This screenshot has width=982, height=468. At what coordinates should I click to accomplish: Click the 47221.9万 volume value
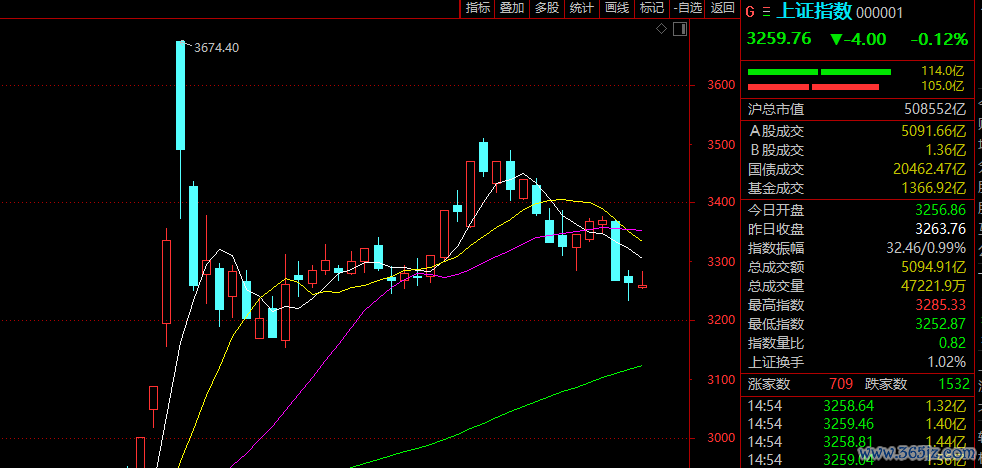933,286
